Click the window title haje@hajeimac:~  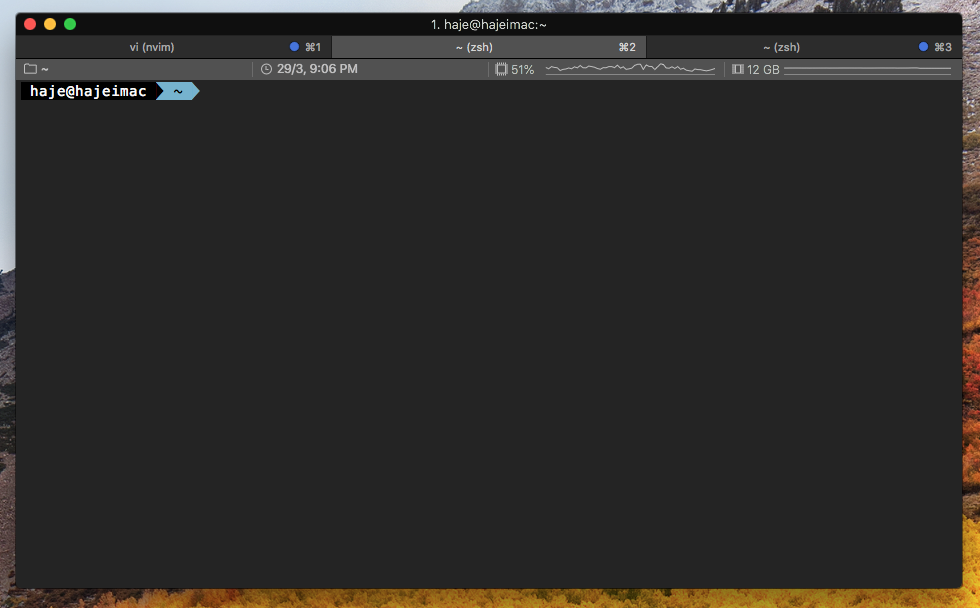coord(489,24)
